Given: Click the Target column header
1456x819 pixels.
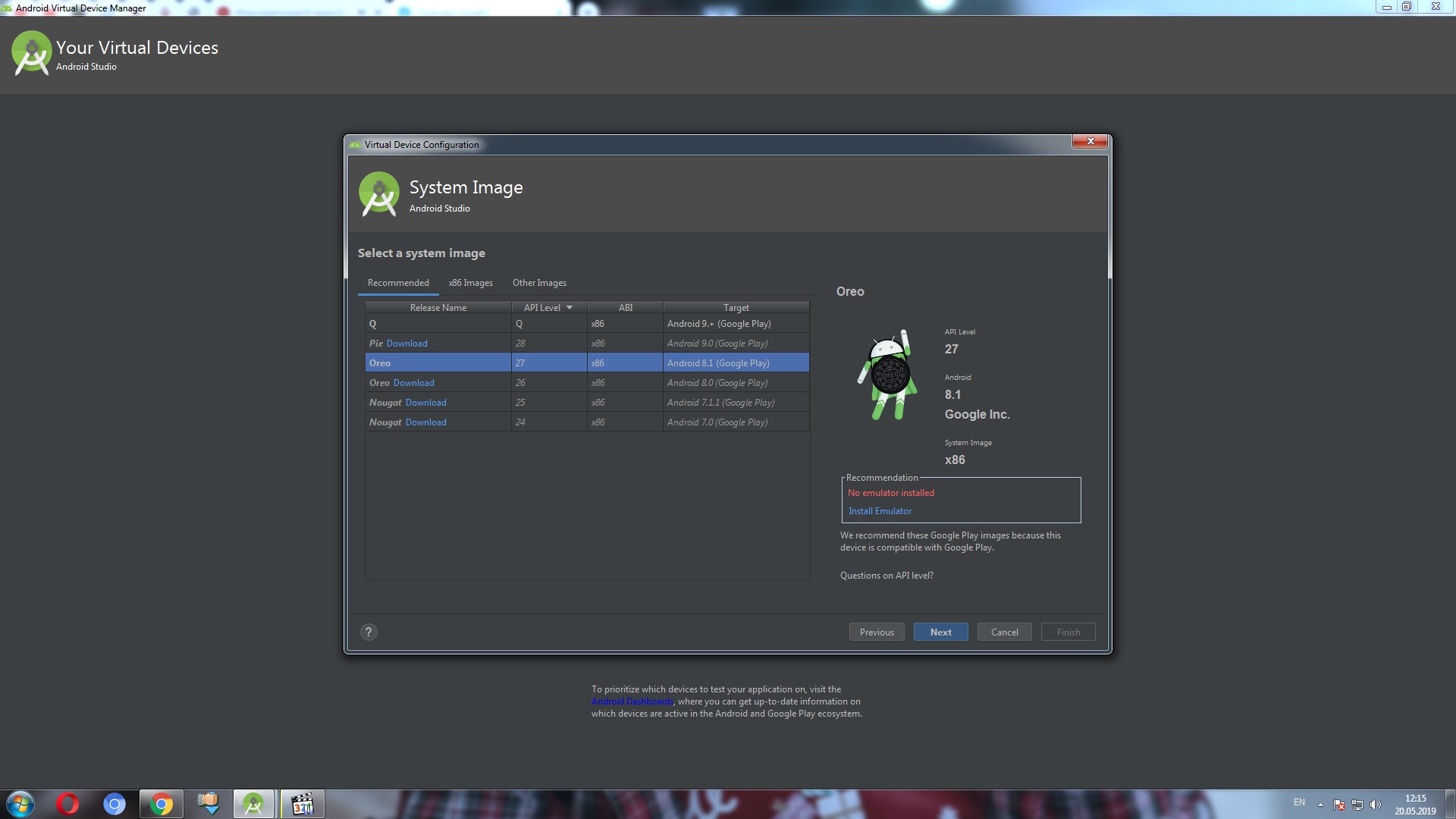Looking at the screenshot, I should (736, 307).
